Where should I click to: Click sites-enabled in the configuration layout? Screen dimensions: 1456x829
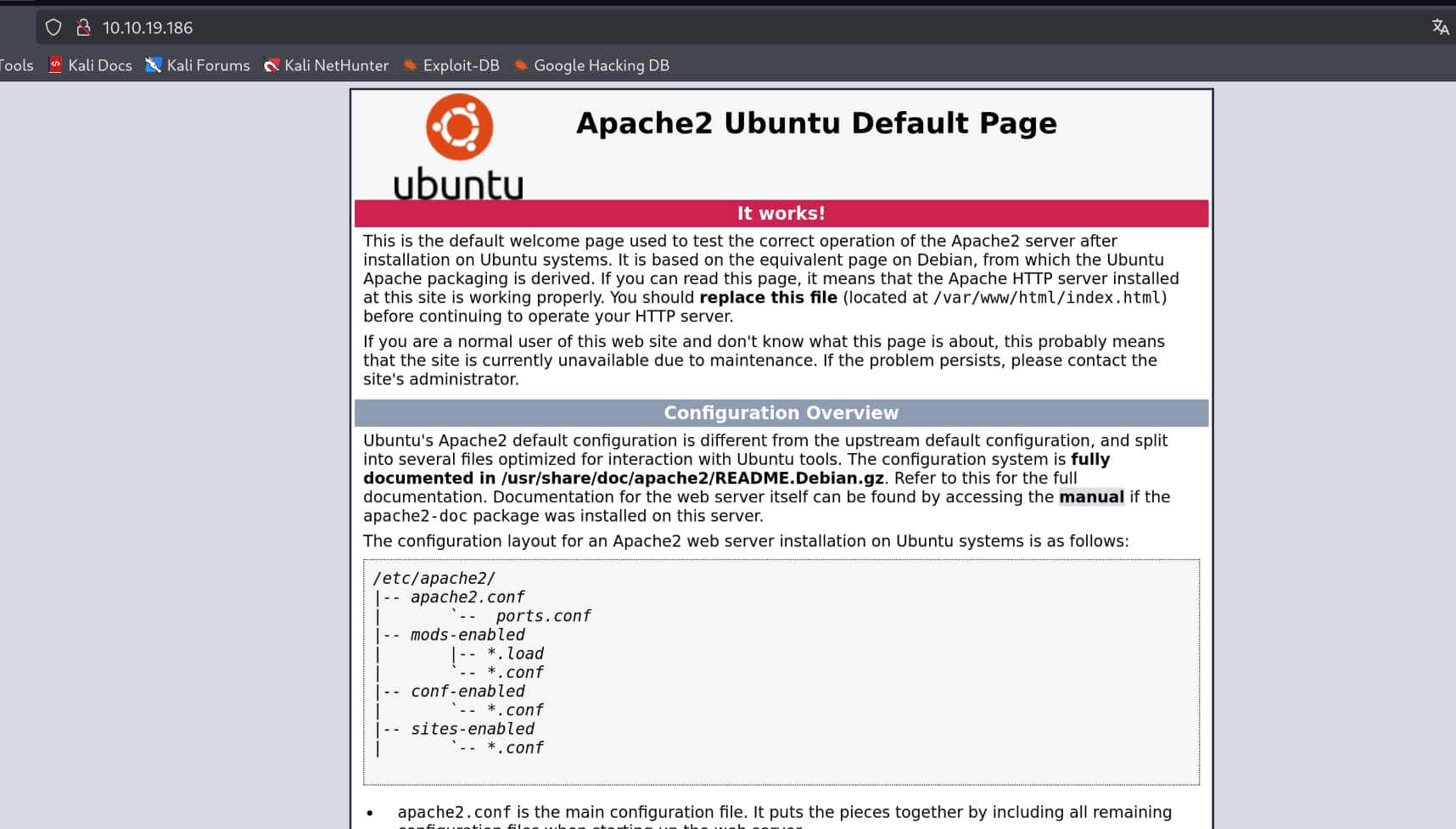coord(473,729)
